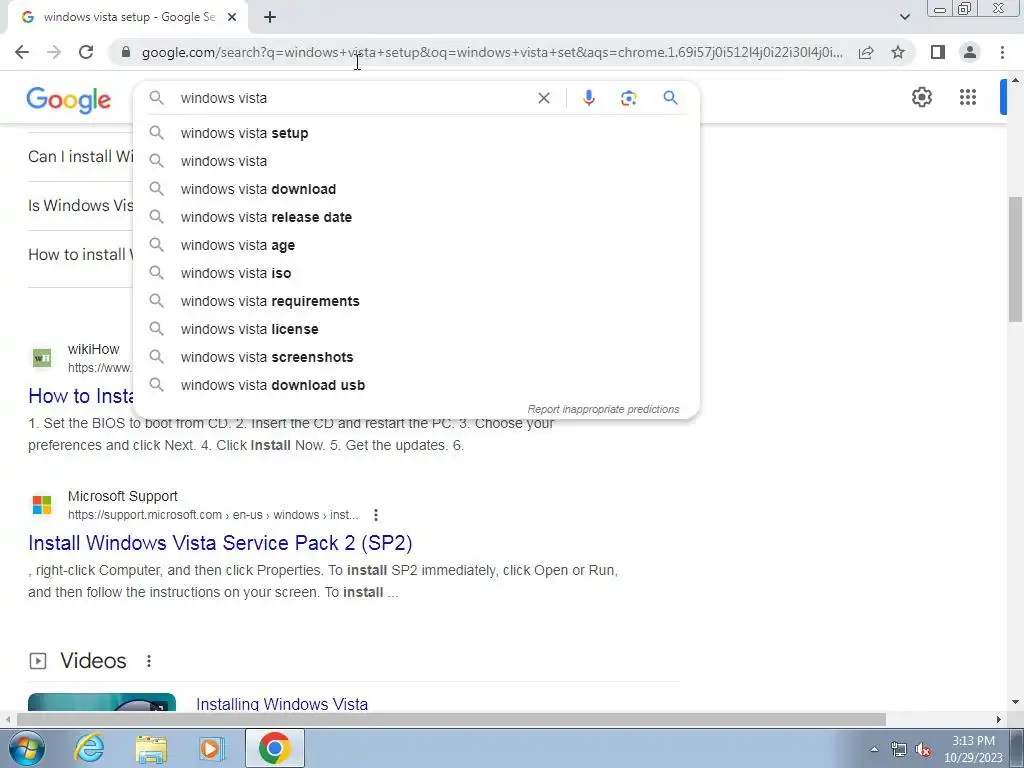1024x768 pixels.
Task: Click the wikiHow site name
Action: [94, 349]
